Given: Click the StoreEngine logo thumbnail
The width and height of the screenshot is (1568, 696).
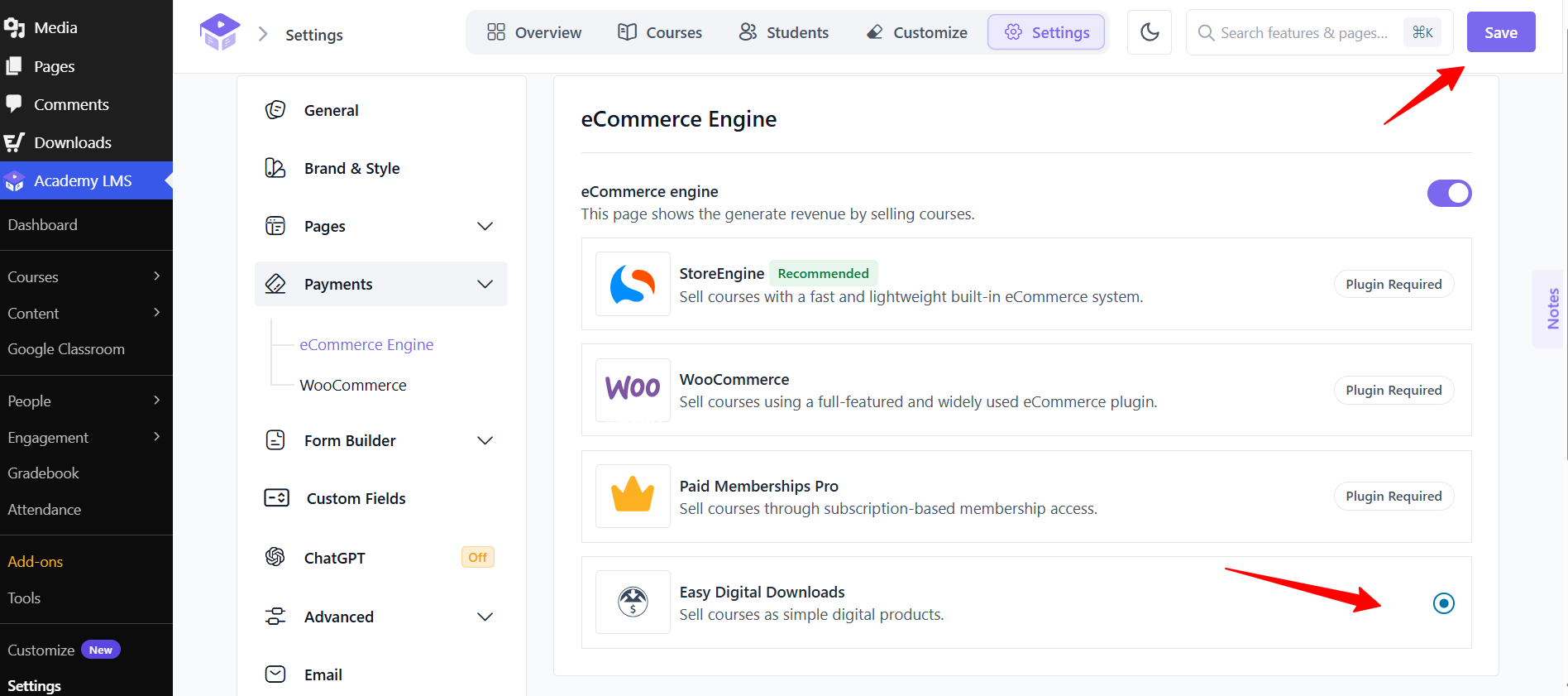Looking at the screenshot, I should [x=633, y=284].
